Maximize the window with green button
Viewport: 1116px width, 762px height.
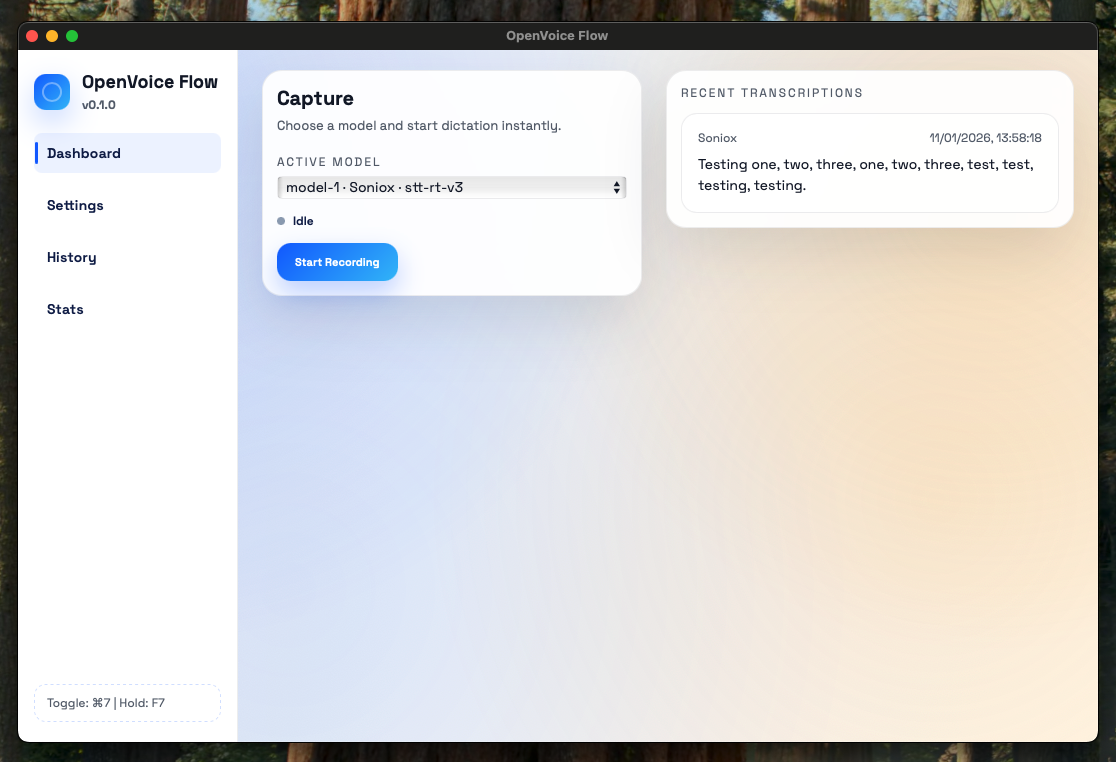point(72,36)
